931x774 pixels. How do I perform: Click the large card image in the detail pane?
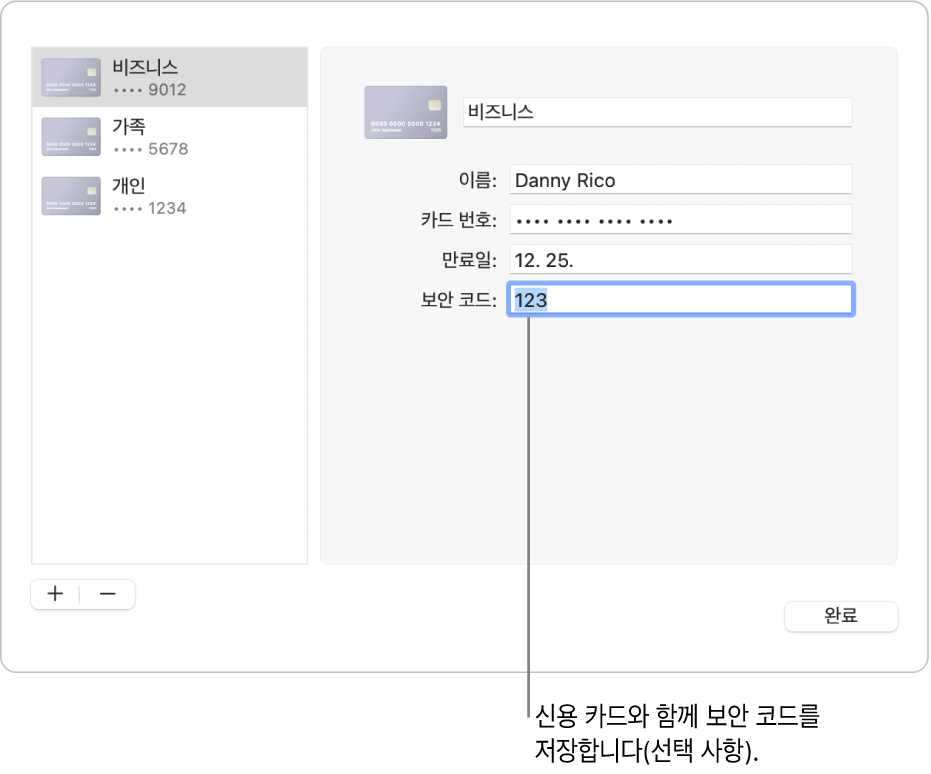[405, 111]
